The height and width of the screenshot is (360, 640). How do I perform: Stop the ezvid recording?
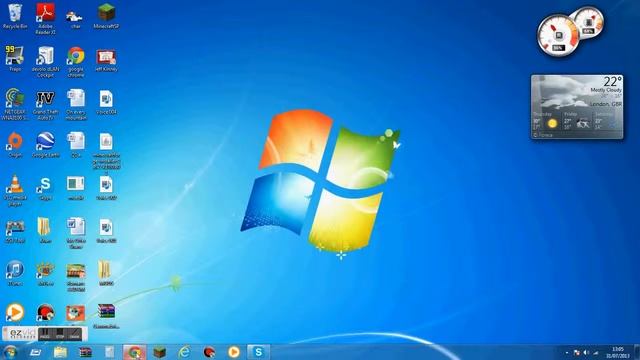pos(60,334)
